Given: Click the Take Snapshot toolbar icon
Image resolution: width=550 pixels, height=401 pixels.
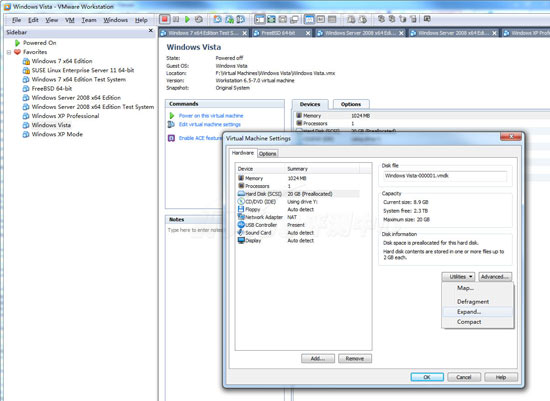Looking at the screenshot, I should pos(217,19).
